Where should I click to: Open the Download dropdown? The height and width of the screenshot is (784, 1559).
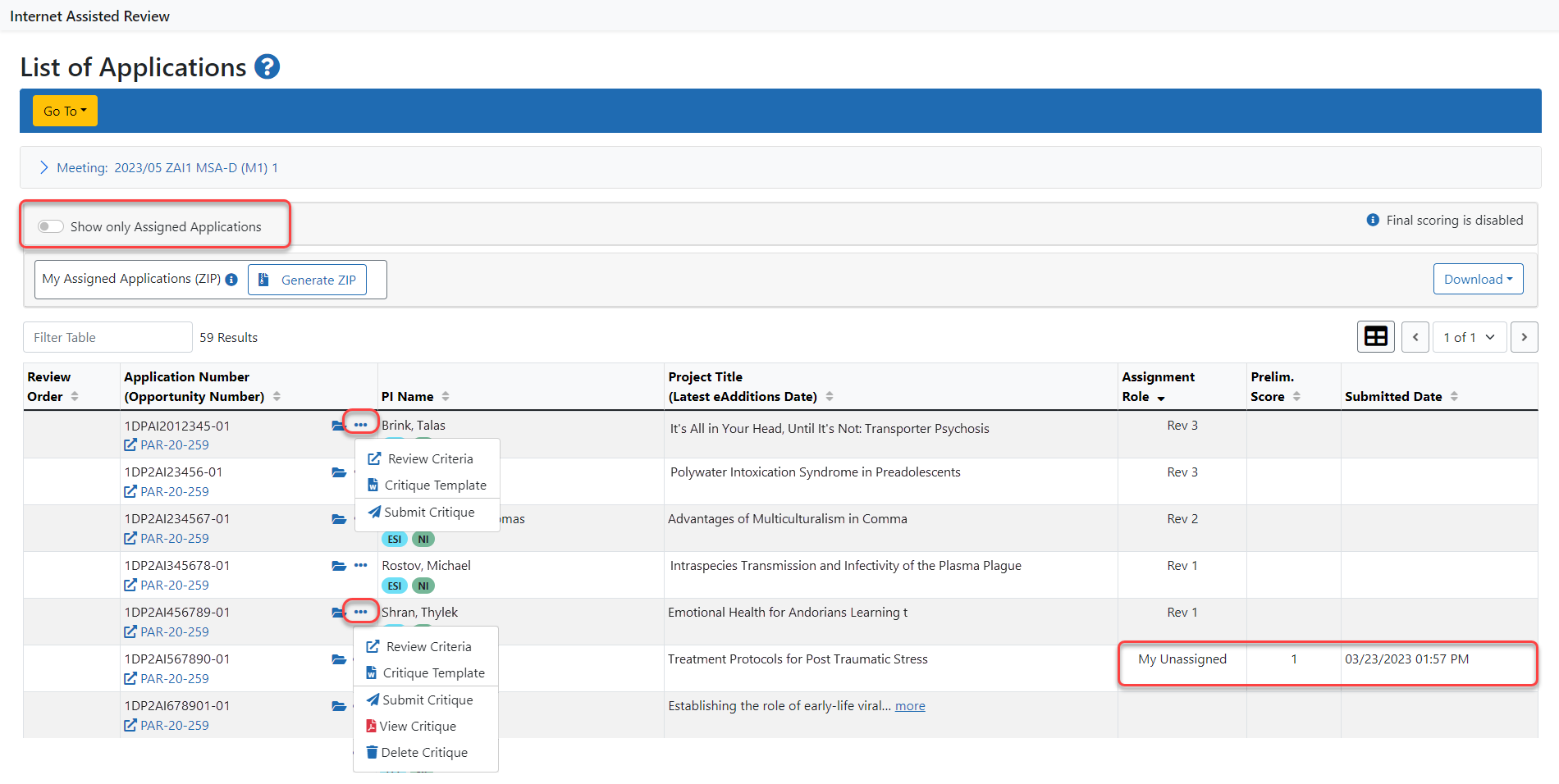click(x=1478, y=279)
